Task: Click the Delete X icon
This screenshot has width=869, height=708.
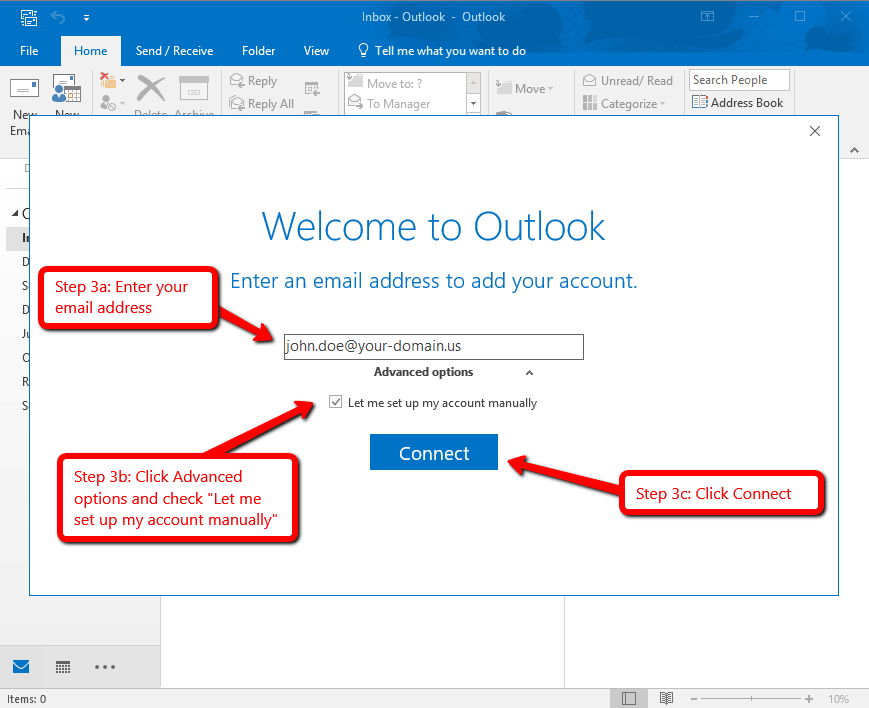Action: [151, 89]
